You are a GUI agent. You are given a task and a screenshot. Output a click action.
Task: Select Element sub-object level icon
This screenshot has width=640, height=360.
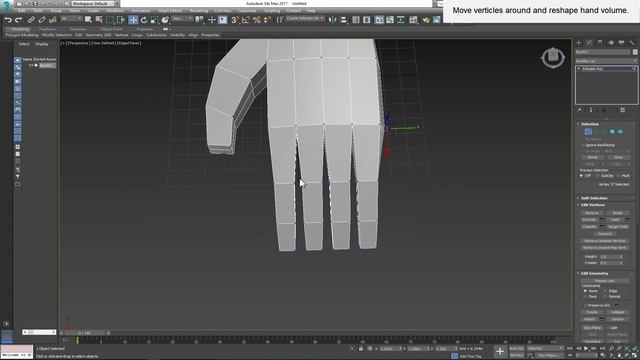[620, 131]
